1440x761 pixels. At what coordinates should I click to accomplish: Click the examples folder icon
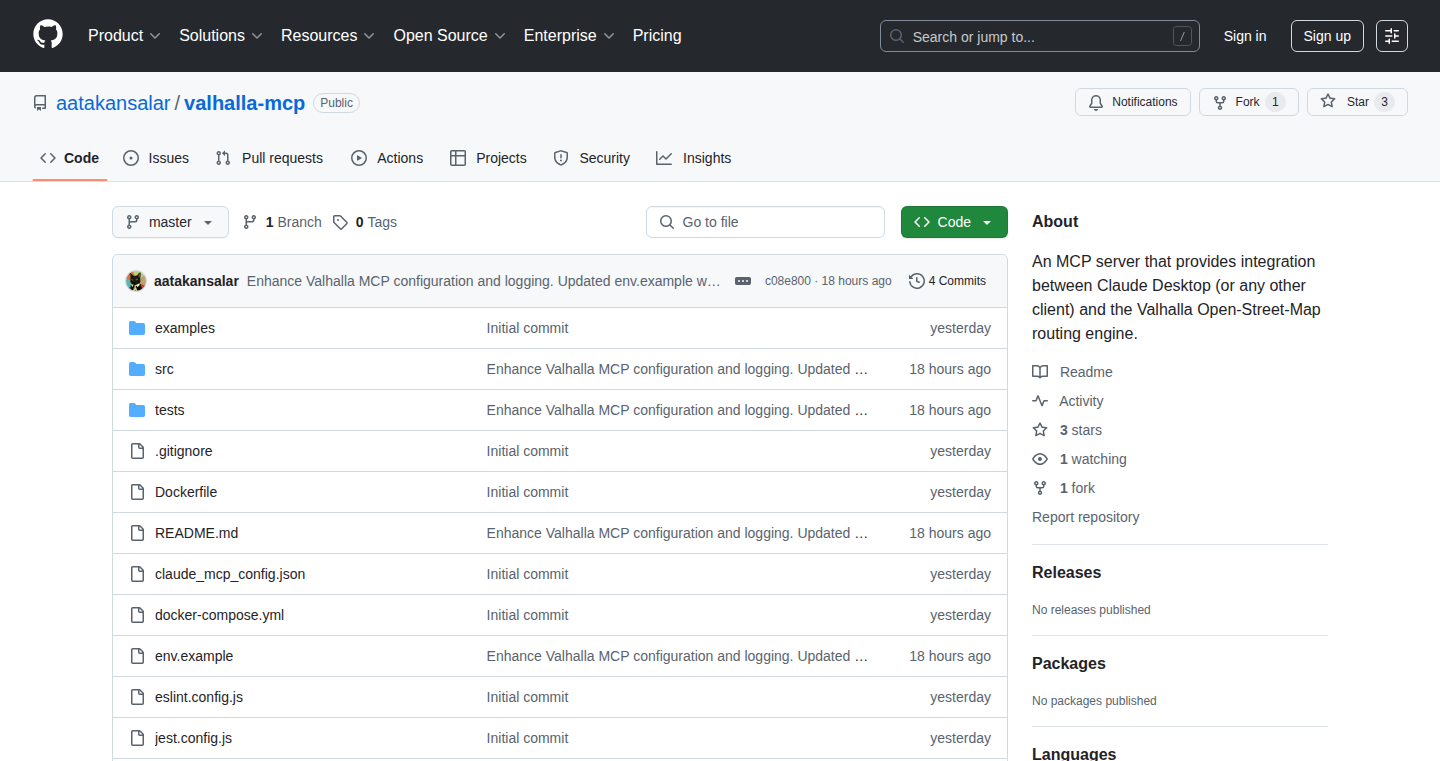pyautogui.click(x=137, y=328)
